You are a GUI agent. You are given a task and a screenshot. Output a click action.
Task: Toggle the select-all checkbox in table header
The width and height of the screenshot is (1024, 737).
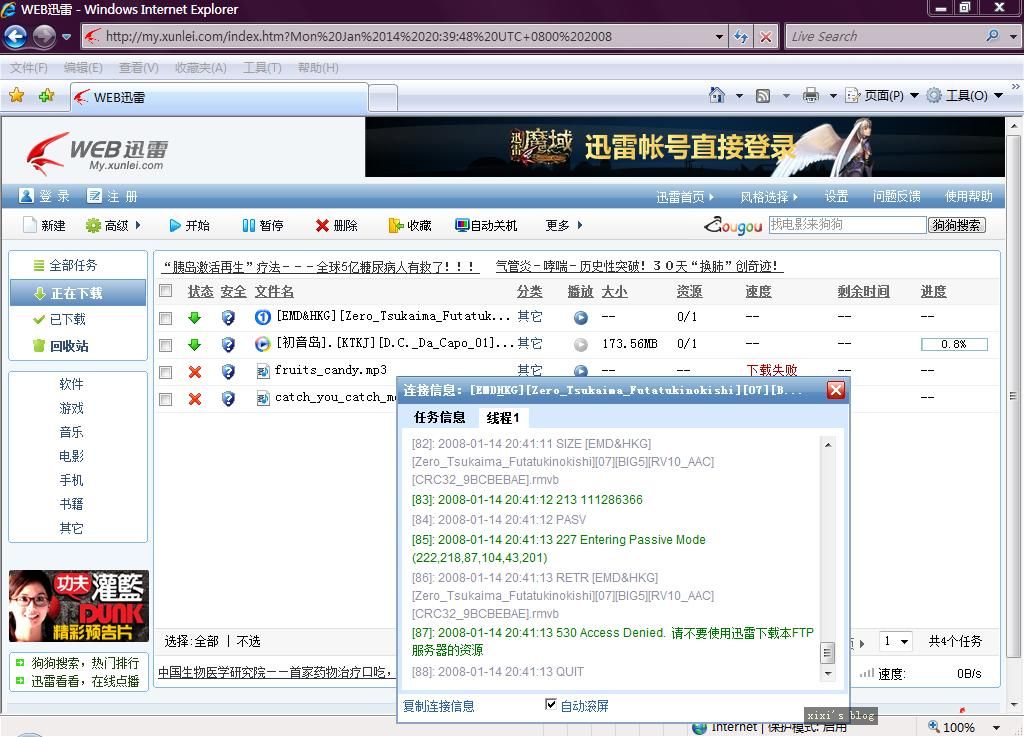click(x=166, y=290)
